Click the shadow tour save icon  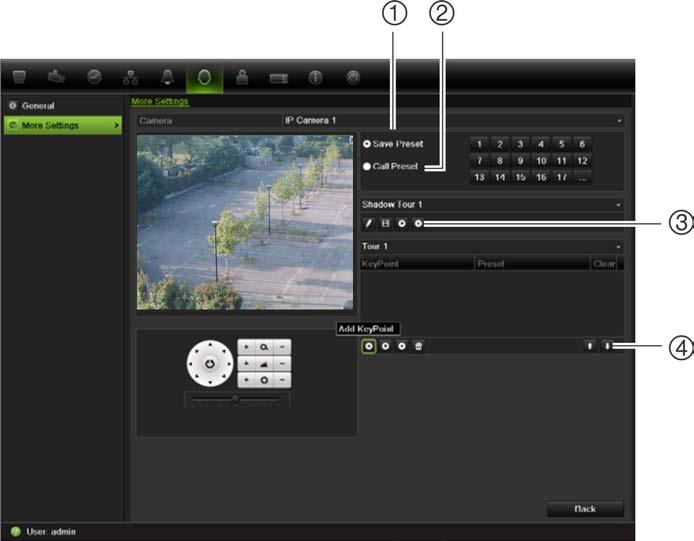pos(385,224)
